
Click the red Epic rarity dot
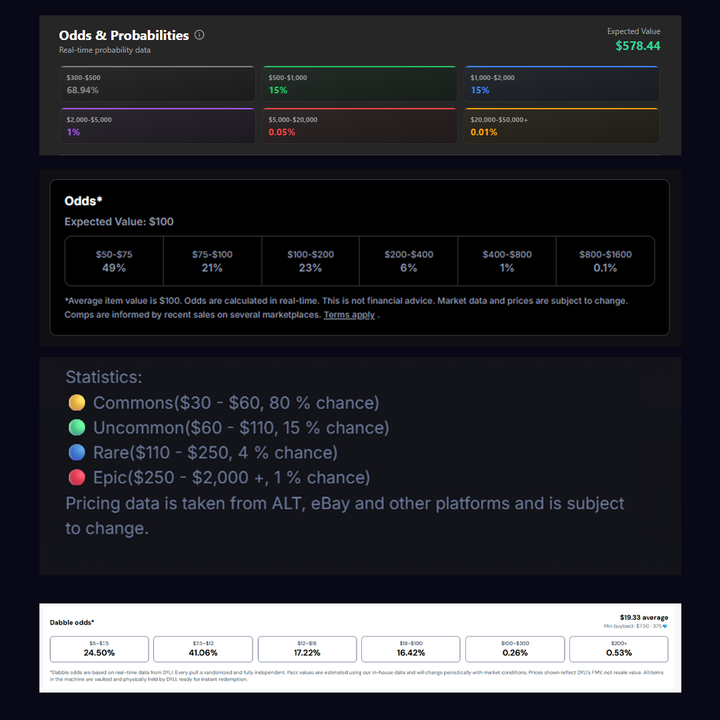coord(77,477)
